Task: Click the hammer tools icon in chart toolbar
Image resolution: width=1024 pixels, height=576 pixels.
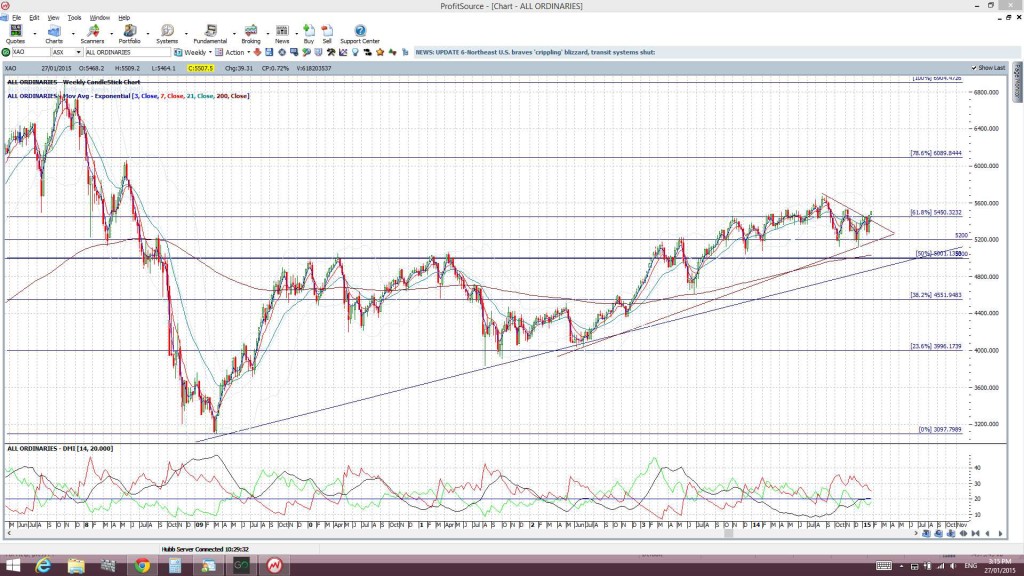Action: (x=331, y=52)
